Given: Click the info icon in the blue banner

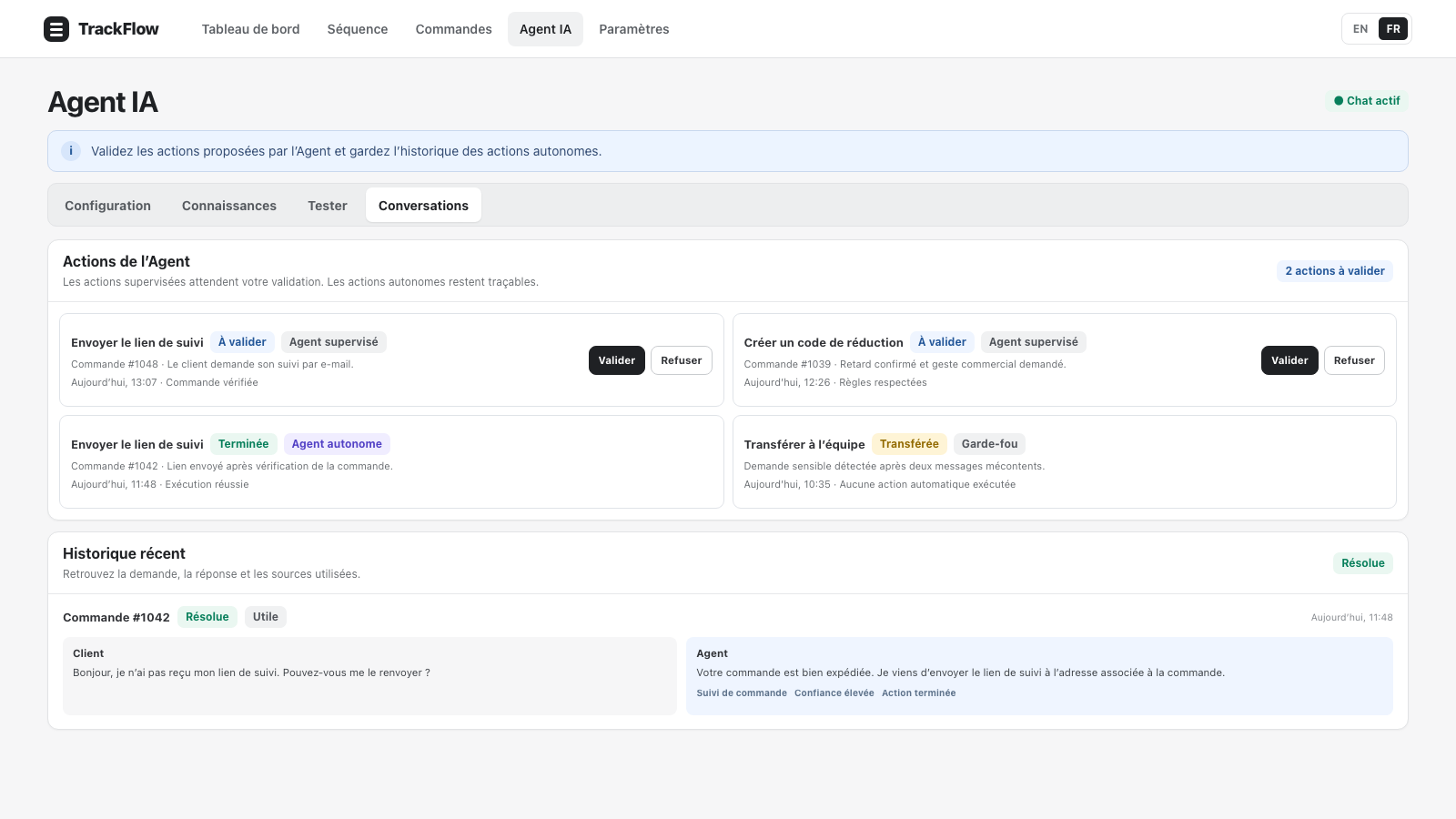Looking at the screenshot, I should tap(71, 151).
